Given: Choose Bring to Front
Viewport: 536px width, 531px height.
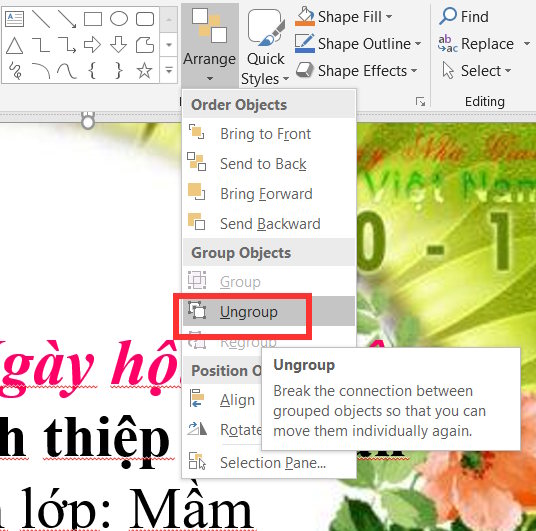Looking at the screenshot, I should 269,134.
